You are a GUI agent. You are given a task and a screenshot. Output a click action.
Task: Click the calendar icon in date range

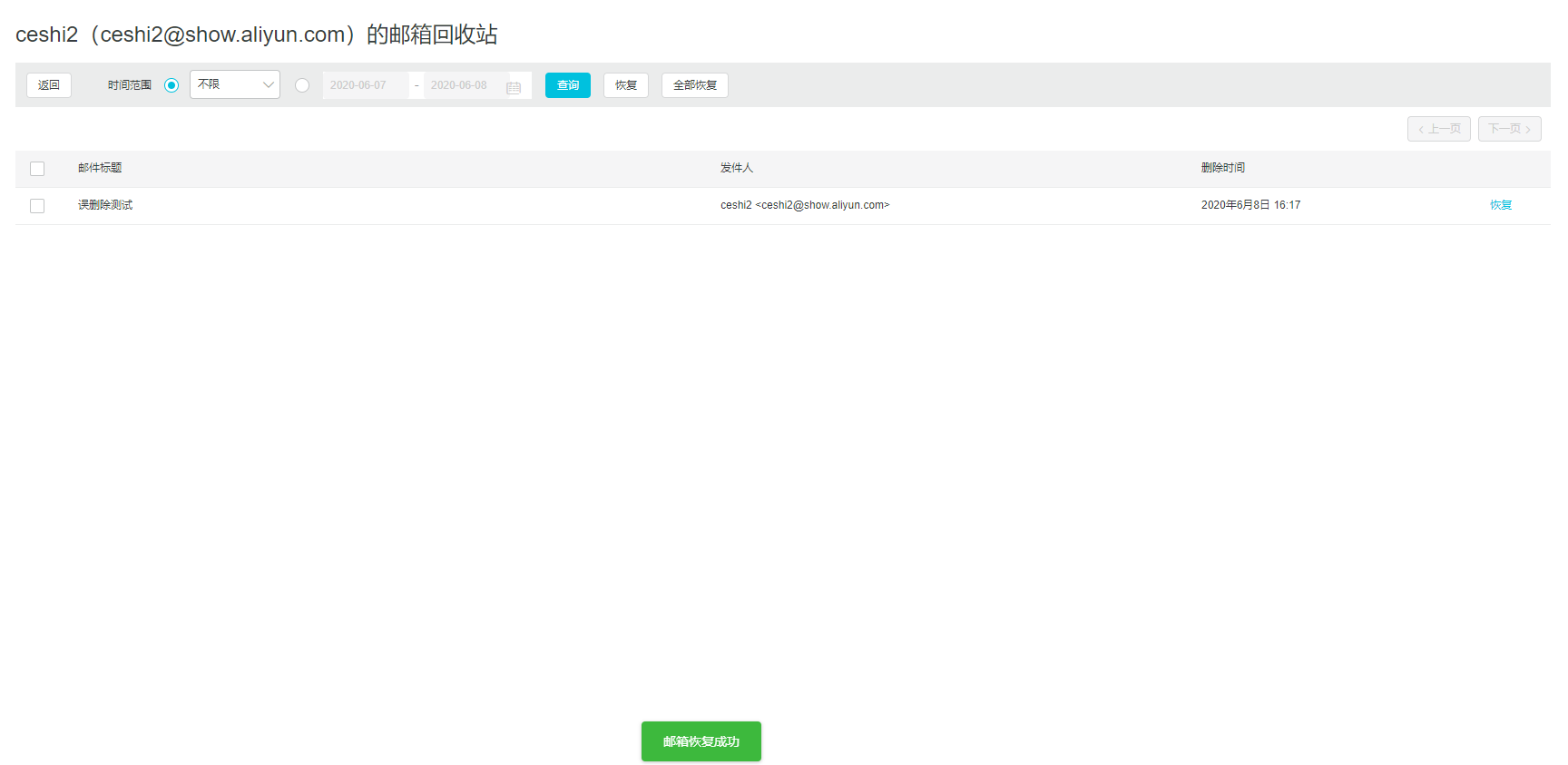pyautogui.click(x=514, y=87)
